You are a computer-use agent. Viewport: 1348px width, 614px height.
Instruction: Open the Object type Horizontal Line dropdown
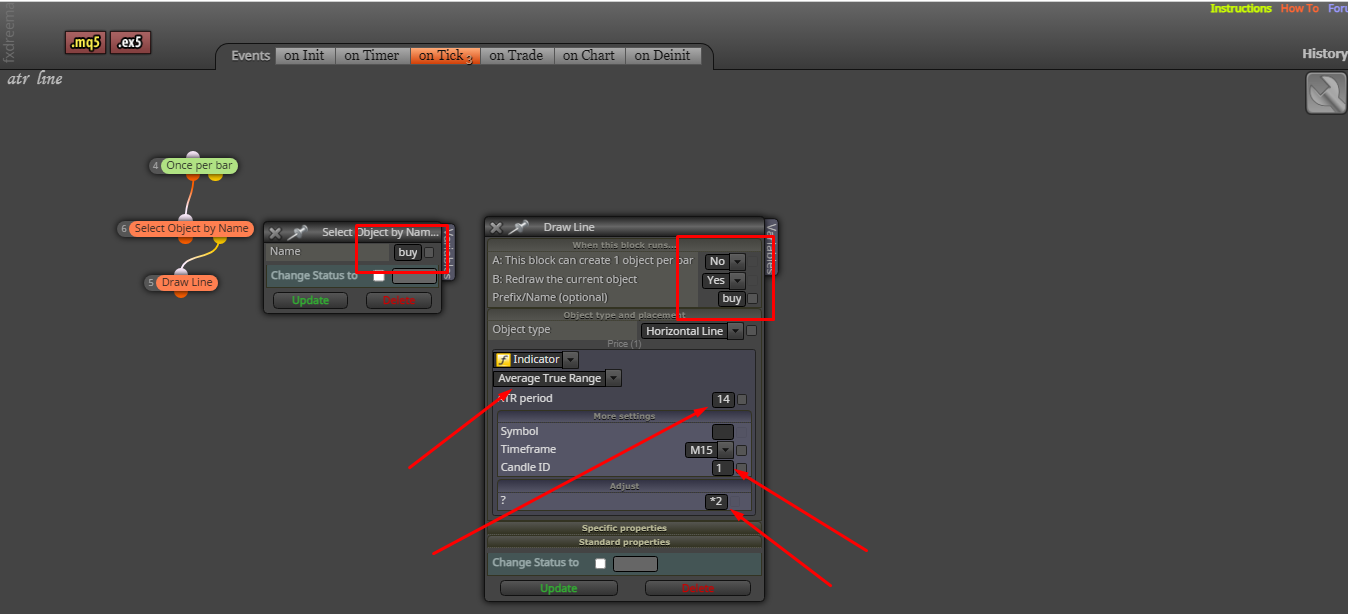[692, 331]
